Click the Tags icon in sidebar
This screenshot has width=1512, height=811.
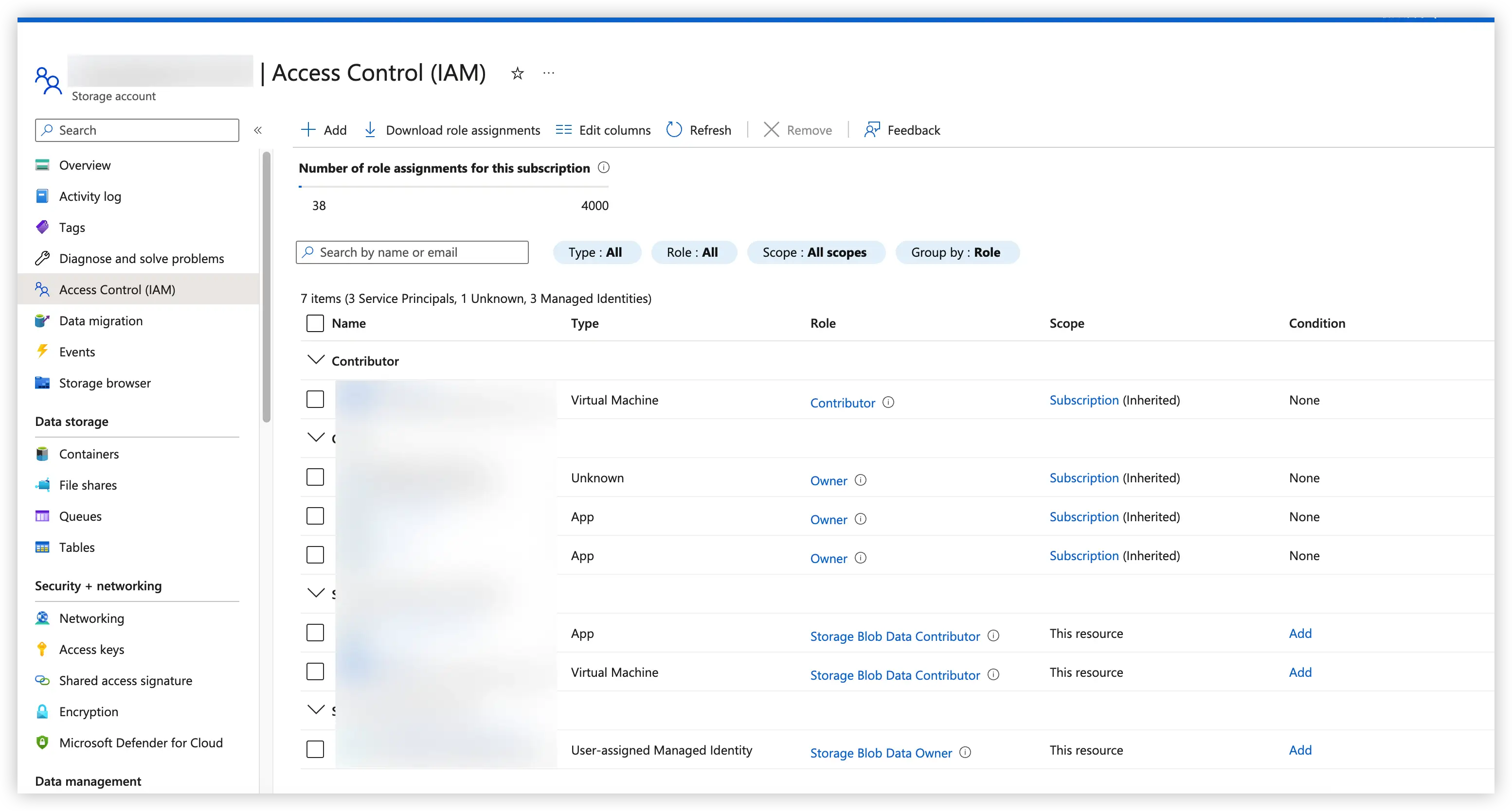[x=42, y=228]
